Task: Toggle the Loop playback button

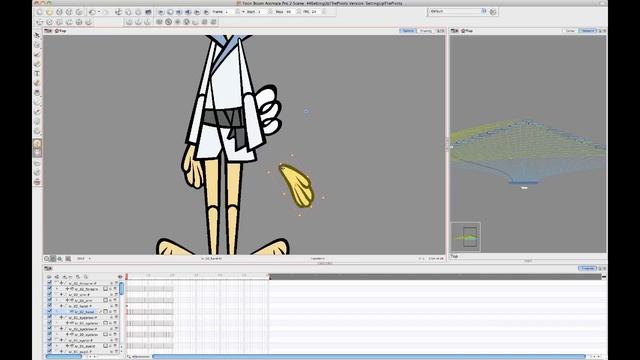Action: [170, 12]
